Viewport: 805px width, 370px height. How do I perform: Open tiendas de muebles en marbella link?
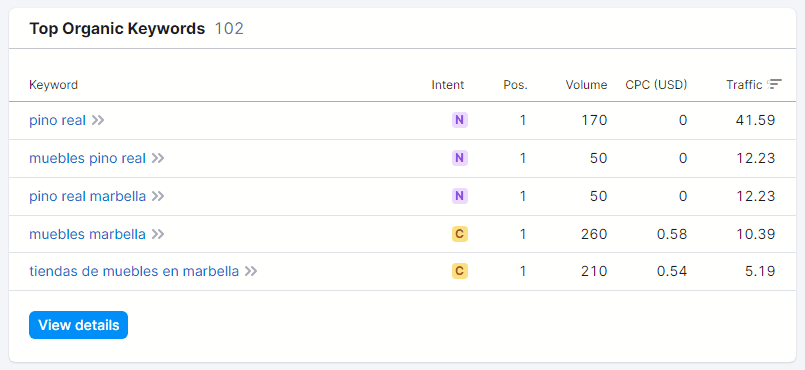pos(134,271)
